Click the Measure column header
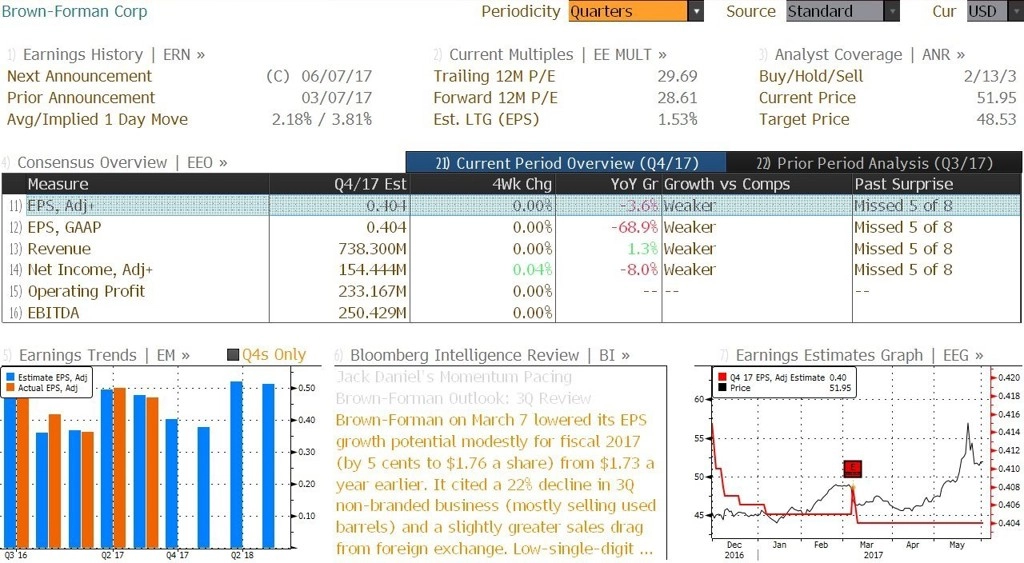This screenshot has height=563, width=1024. tap(147, 184)
